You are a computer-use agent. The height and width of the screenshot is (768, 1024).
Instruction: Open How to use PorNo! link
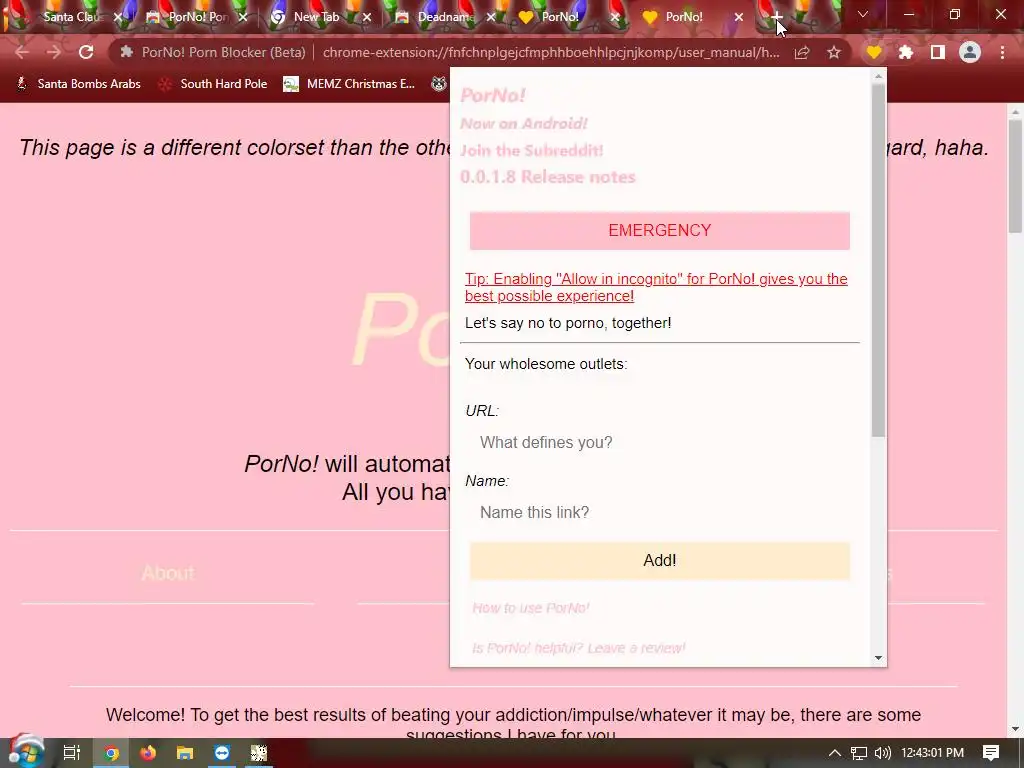(x=530, y=608)
